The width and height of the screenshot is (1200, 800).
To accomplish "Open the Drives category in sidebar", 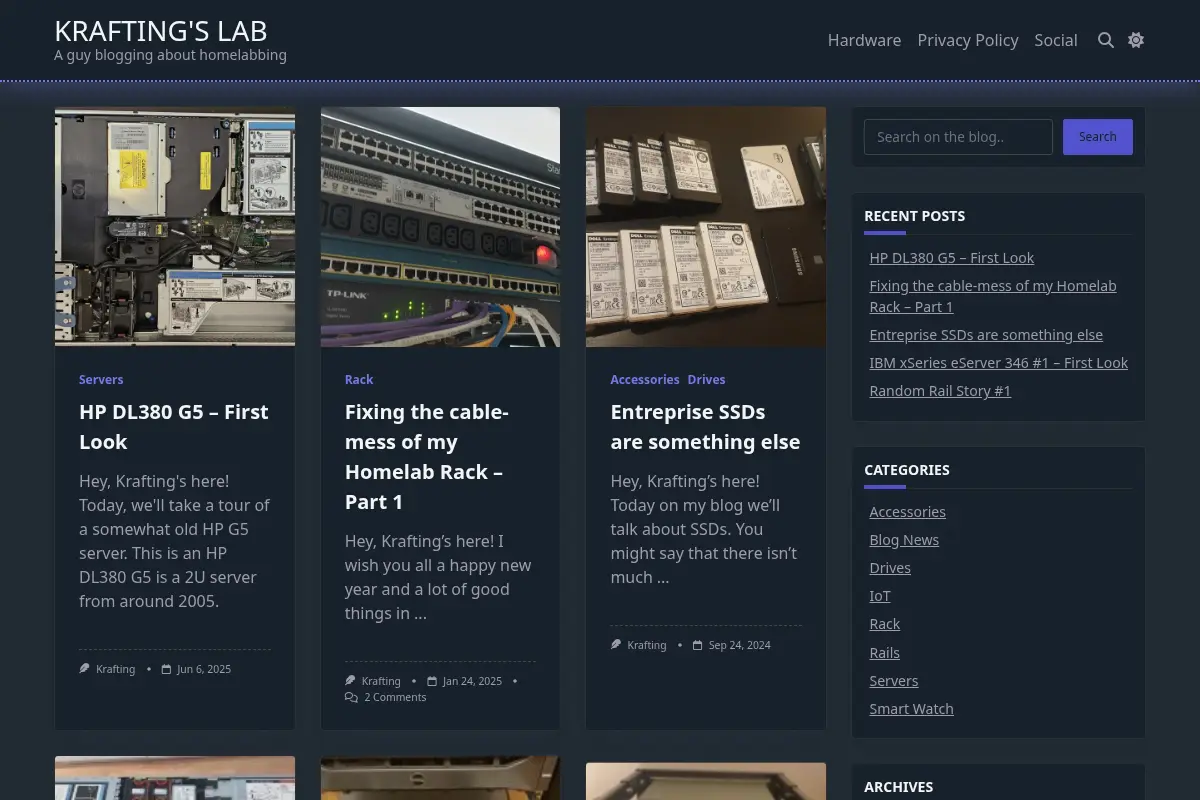I will 890,568.
